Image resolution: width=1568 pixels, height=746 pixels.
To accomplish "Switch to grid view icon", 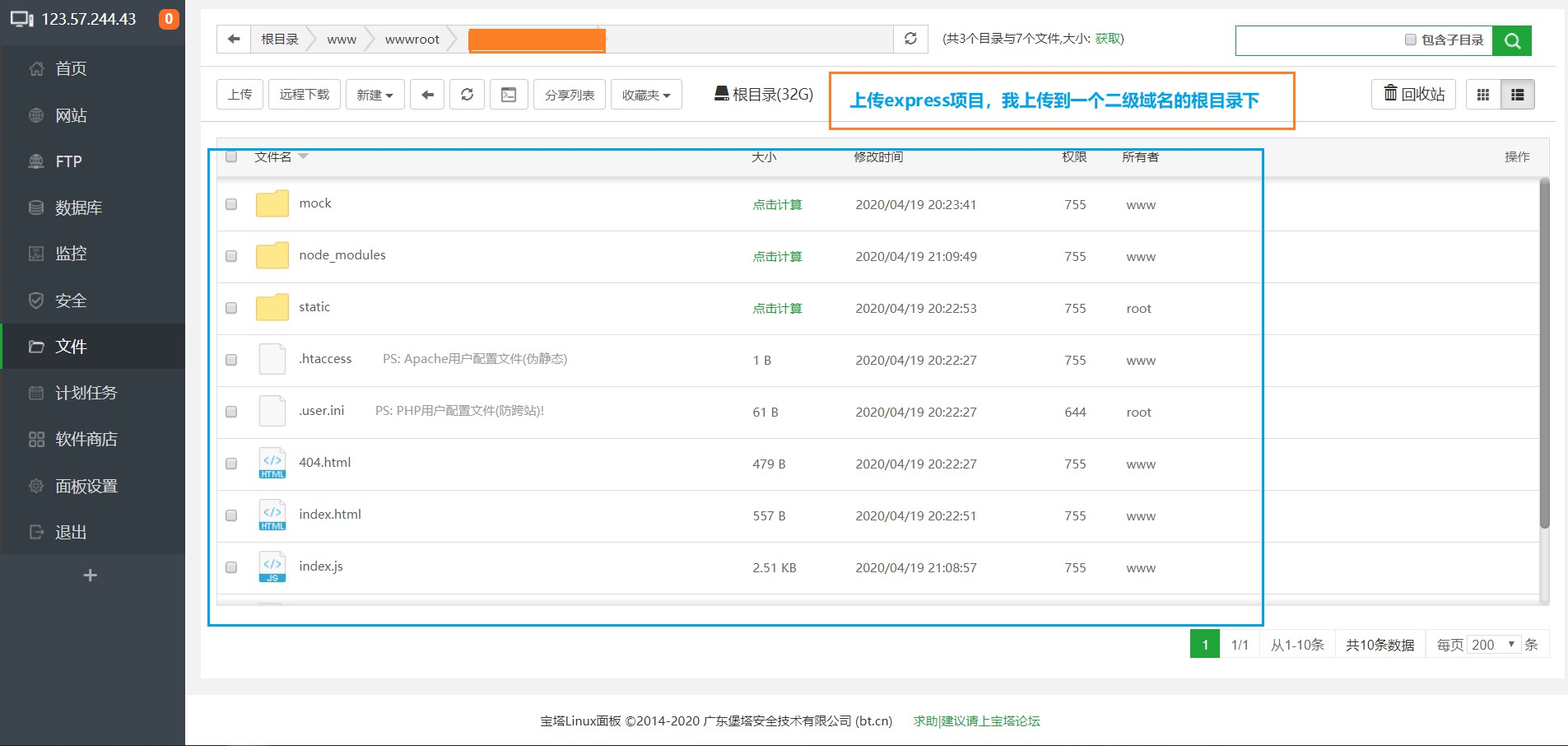I will 1483,95.
